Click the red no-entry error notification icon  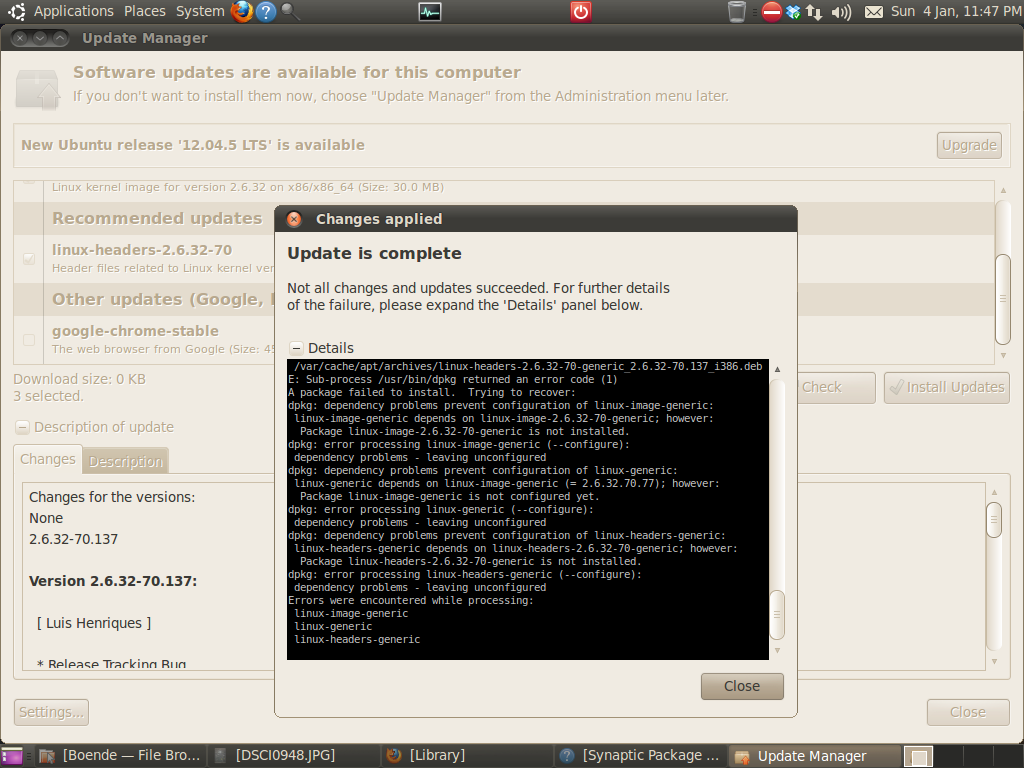tap(772, 11)
